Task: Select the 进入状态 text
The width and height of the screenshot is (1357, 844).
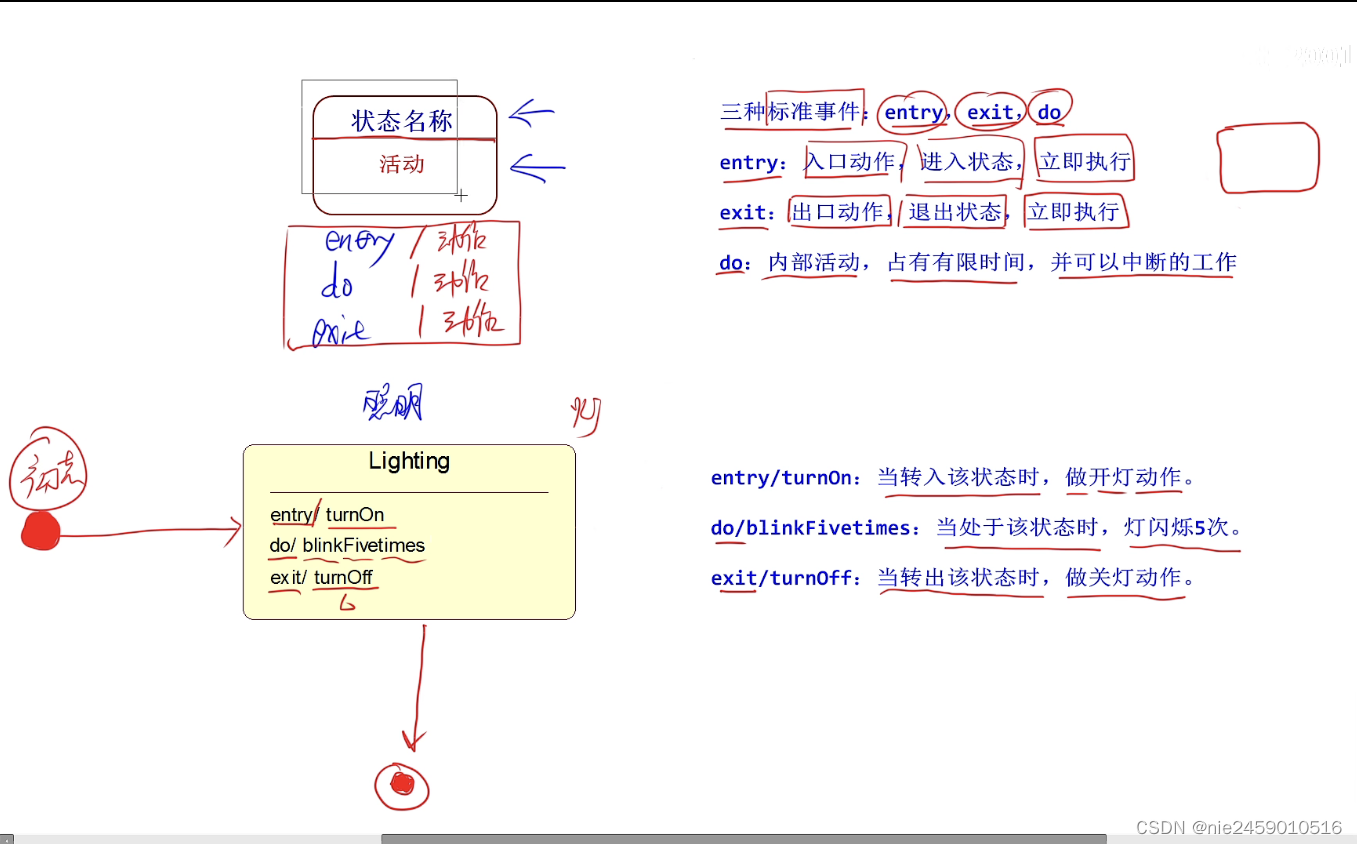Action: click(966, 162)
